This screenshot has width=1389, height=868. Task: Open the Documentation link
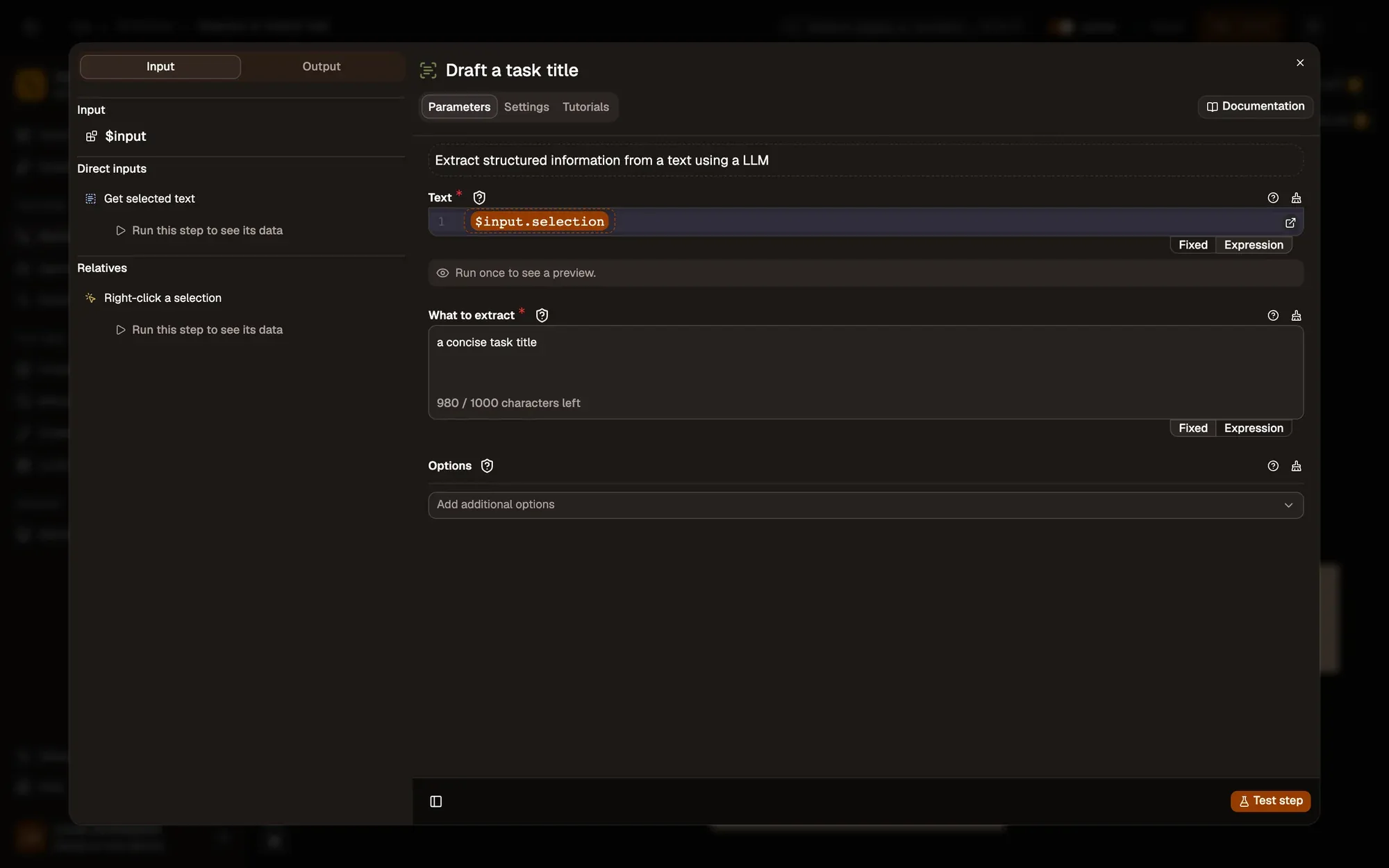tap(1256, 106)
